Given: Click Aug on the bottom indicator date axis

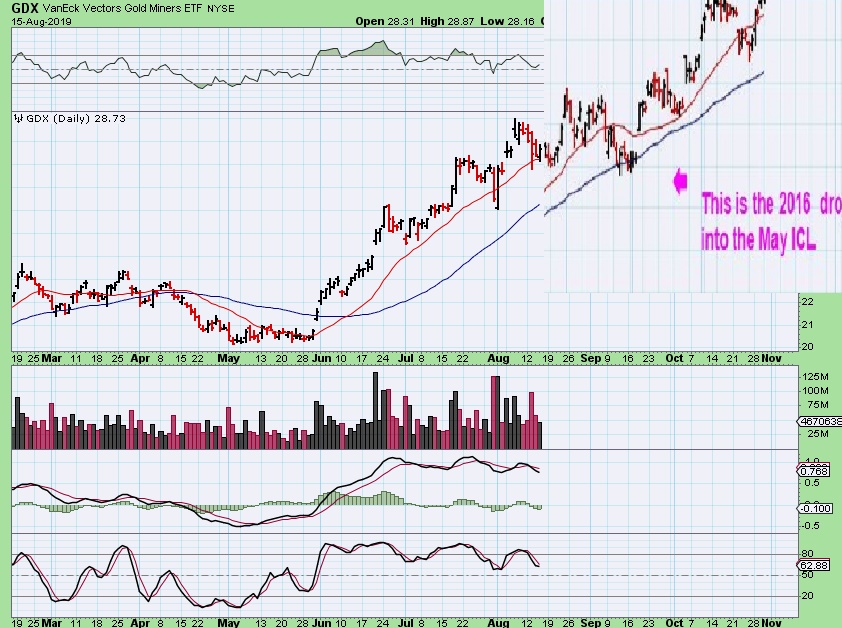Looking at the screenshot, I should (x=498, y=623).
